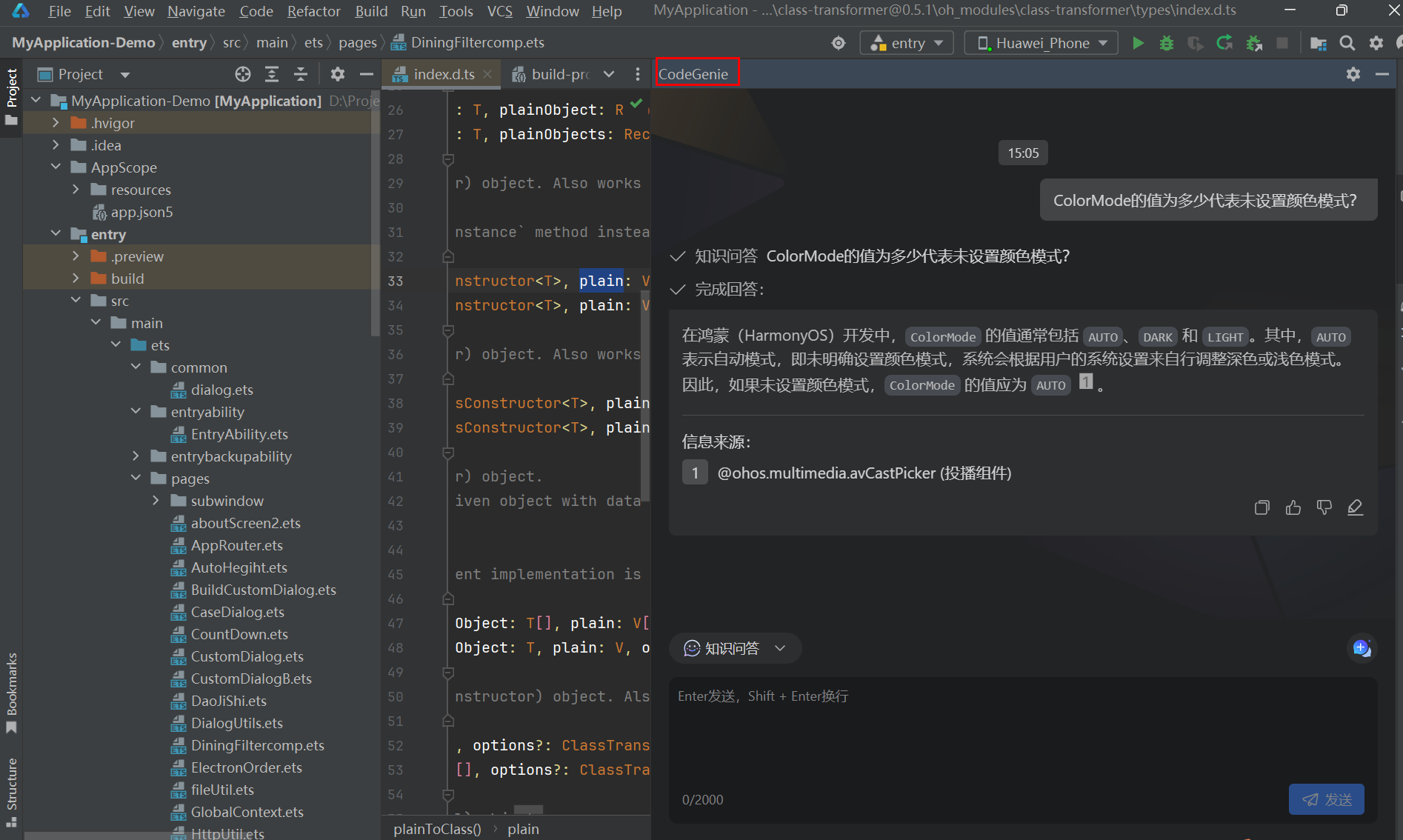Open the 知识问答 mode dropdown
This screenshot has height=840, width=1403.
(735, 648)
